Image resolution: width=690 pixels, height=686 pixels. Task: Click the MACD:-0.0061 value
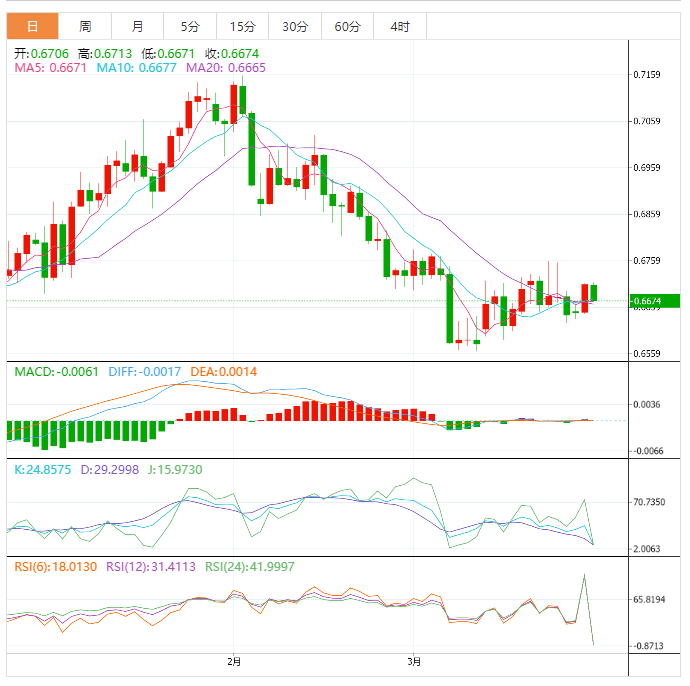coord(56,372)
